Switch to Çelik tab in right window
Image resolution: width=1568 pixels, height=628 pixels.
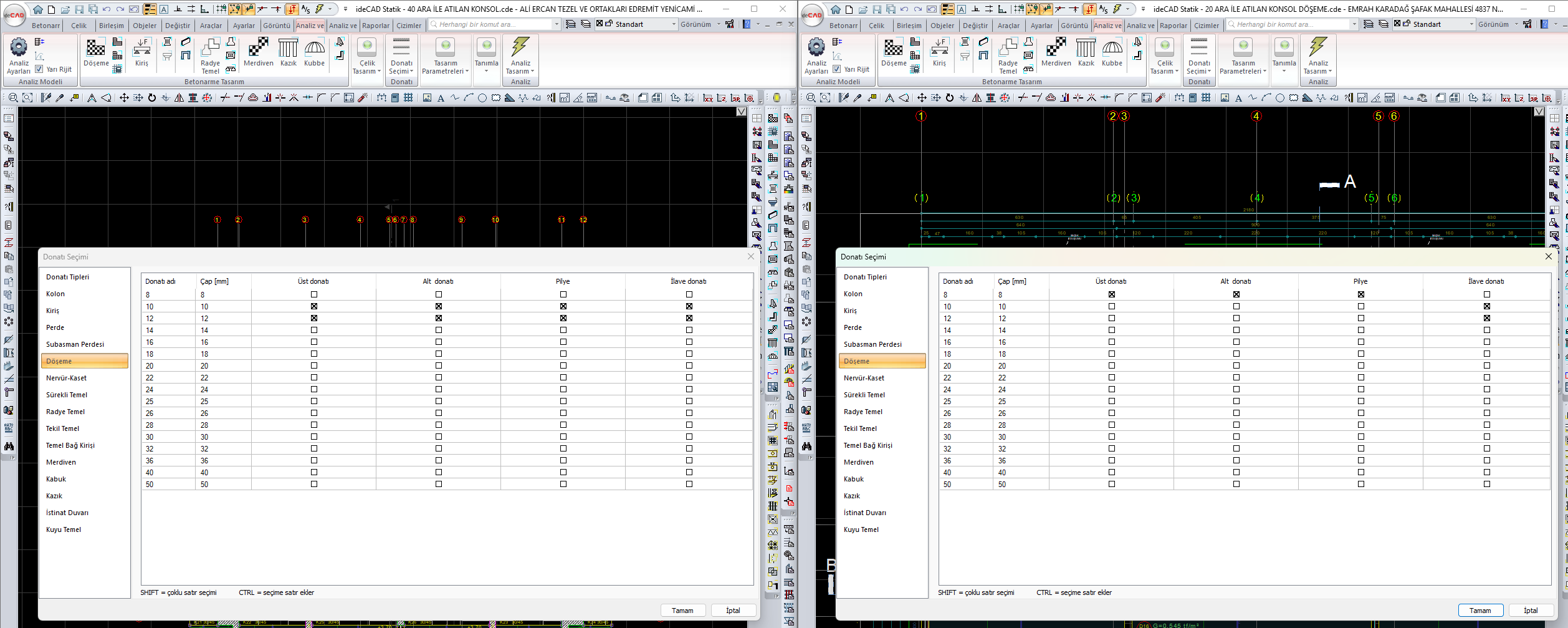point(877,26)
